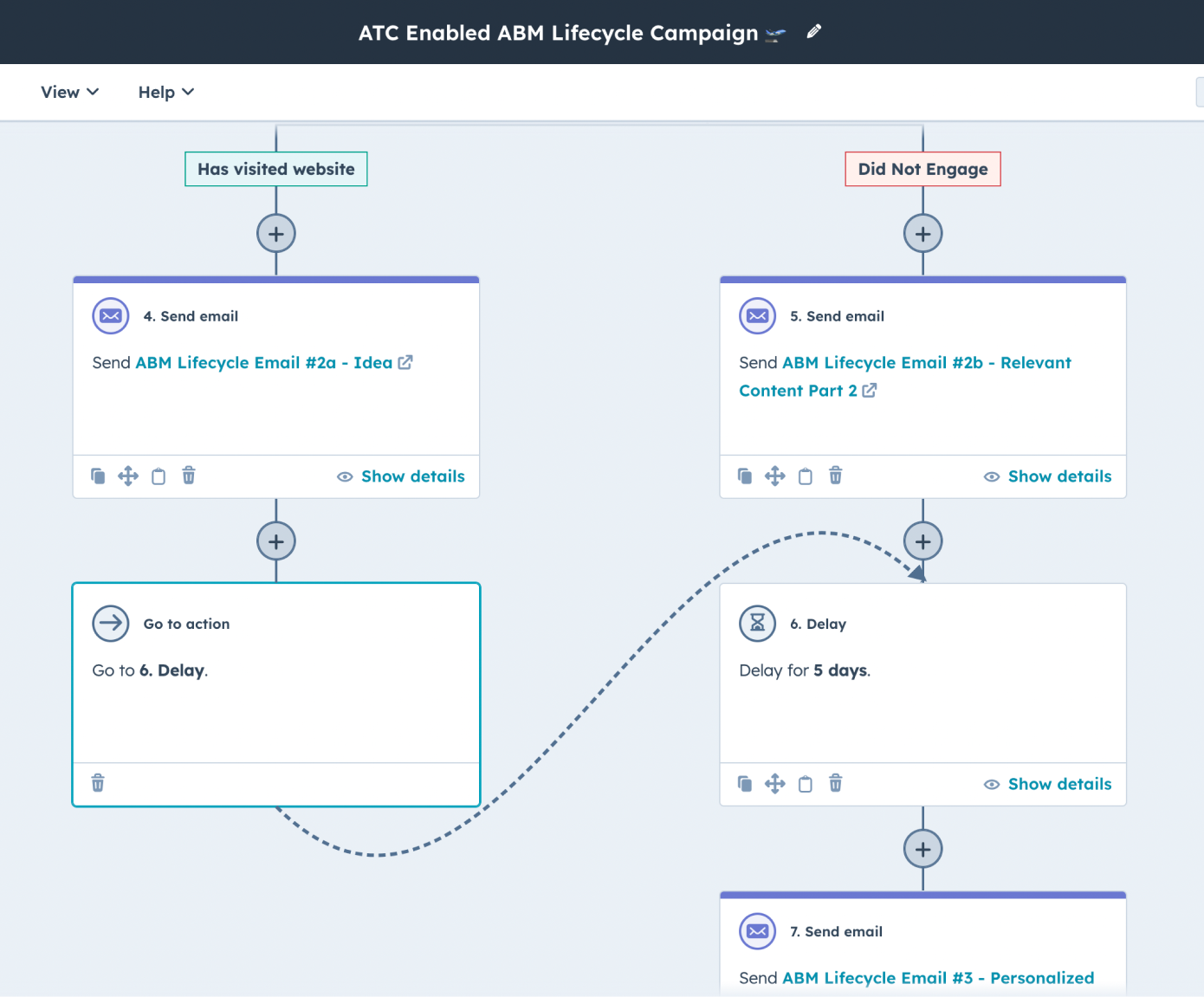Image resolution: width=1204 pixels, height=997 pixels.
Task: Open ABM Lifecycle Email #2a - Idea link
Action: point(262,362)
